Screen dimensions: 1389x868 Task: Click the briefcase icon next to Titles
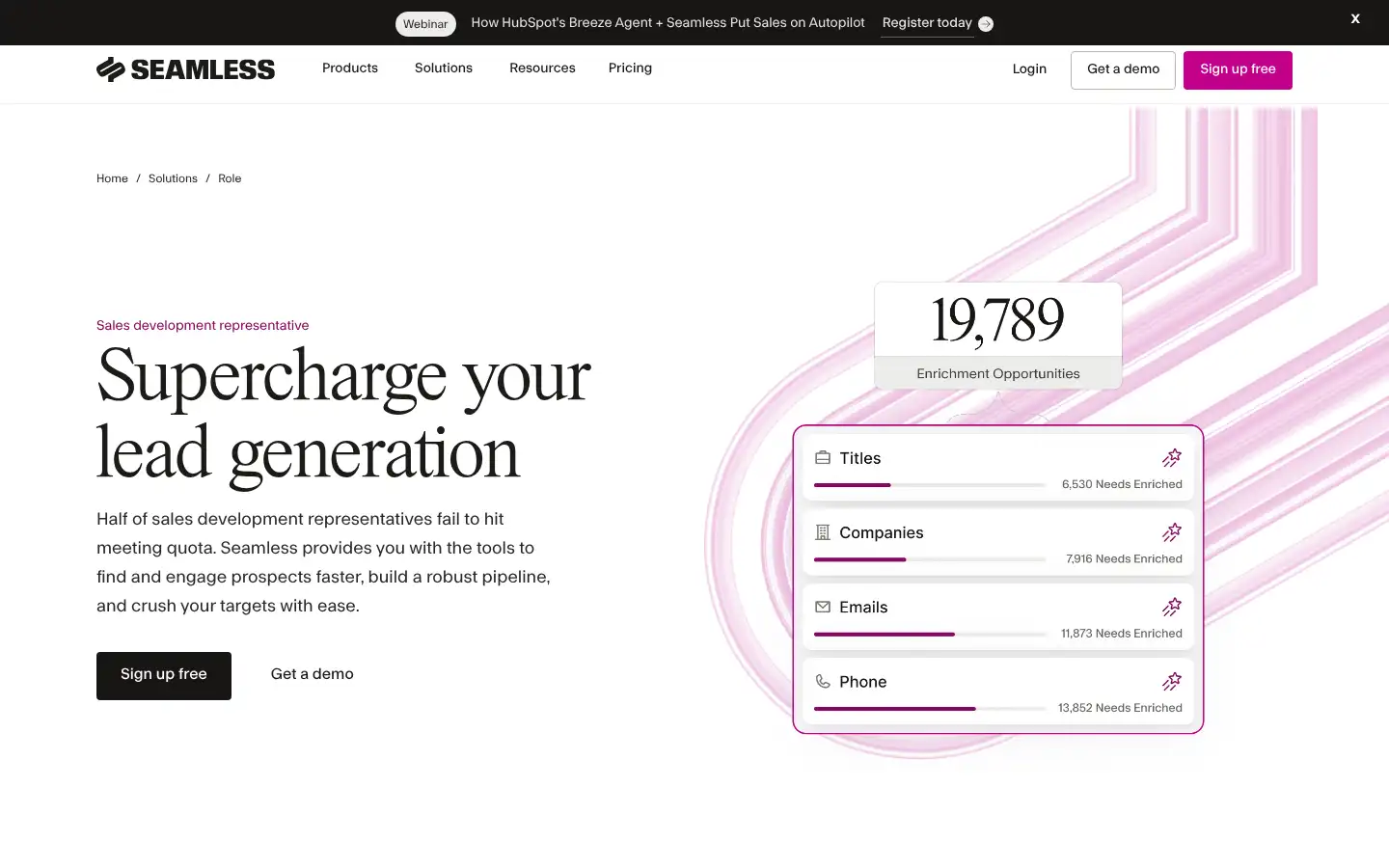pyautogui.click(x=823, y=458)
